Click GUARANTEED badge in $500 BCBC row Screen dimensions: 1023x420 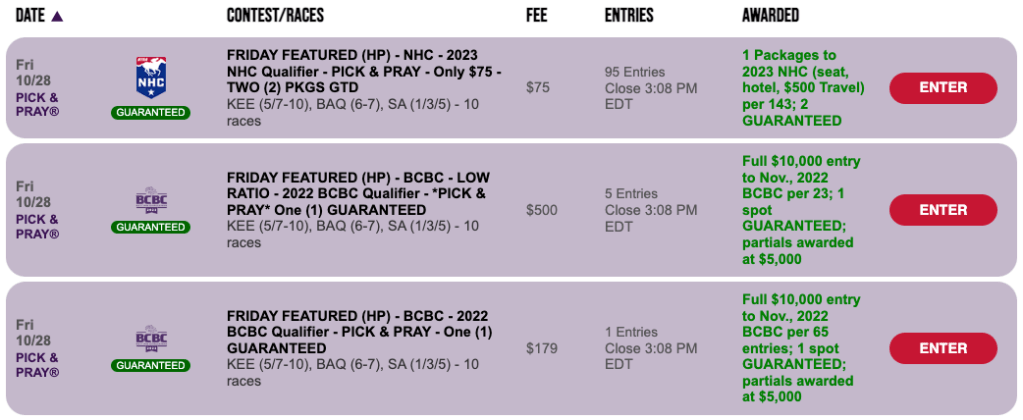point(150,227)
